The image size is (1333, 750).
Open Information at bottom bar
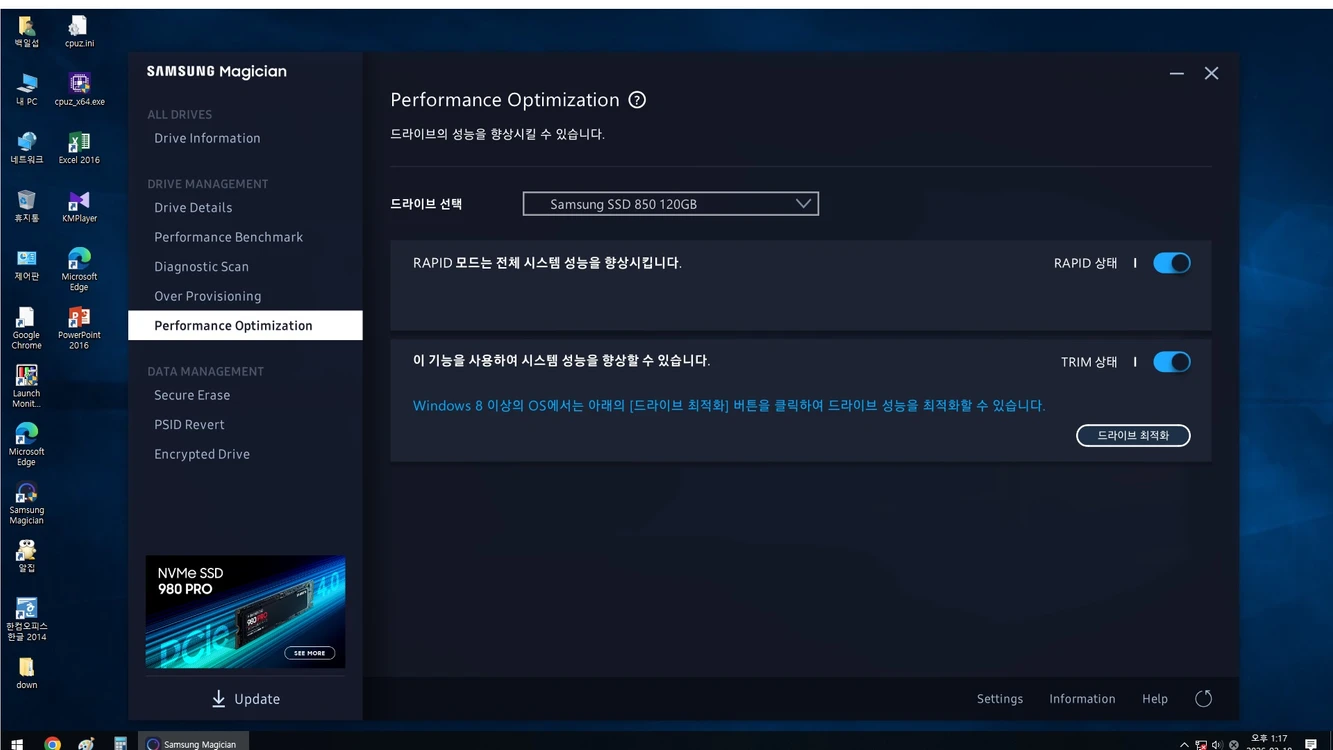coord(1082,699)
